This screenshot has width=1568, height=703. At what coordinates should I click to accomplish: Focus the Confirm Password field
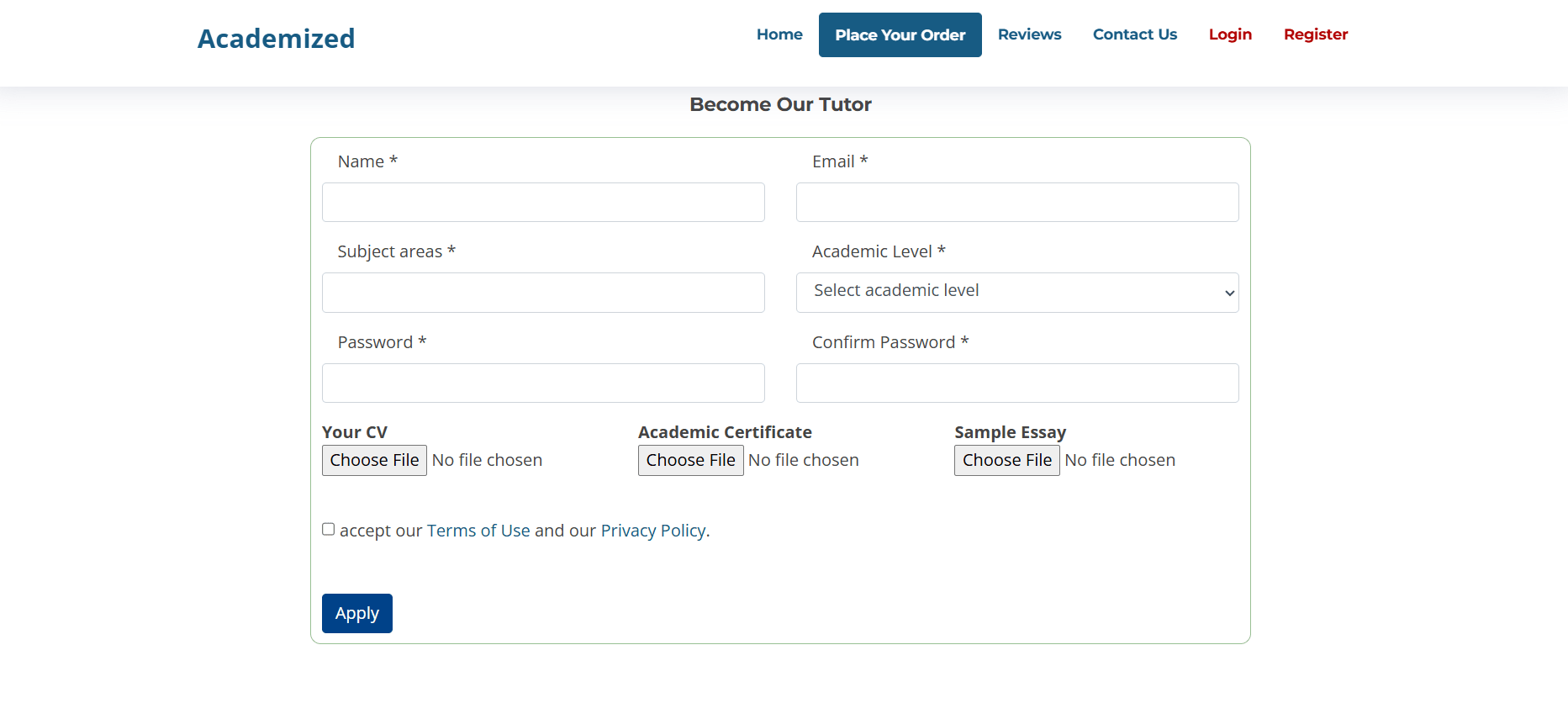pyautogui.click(x=1016, y=383)
